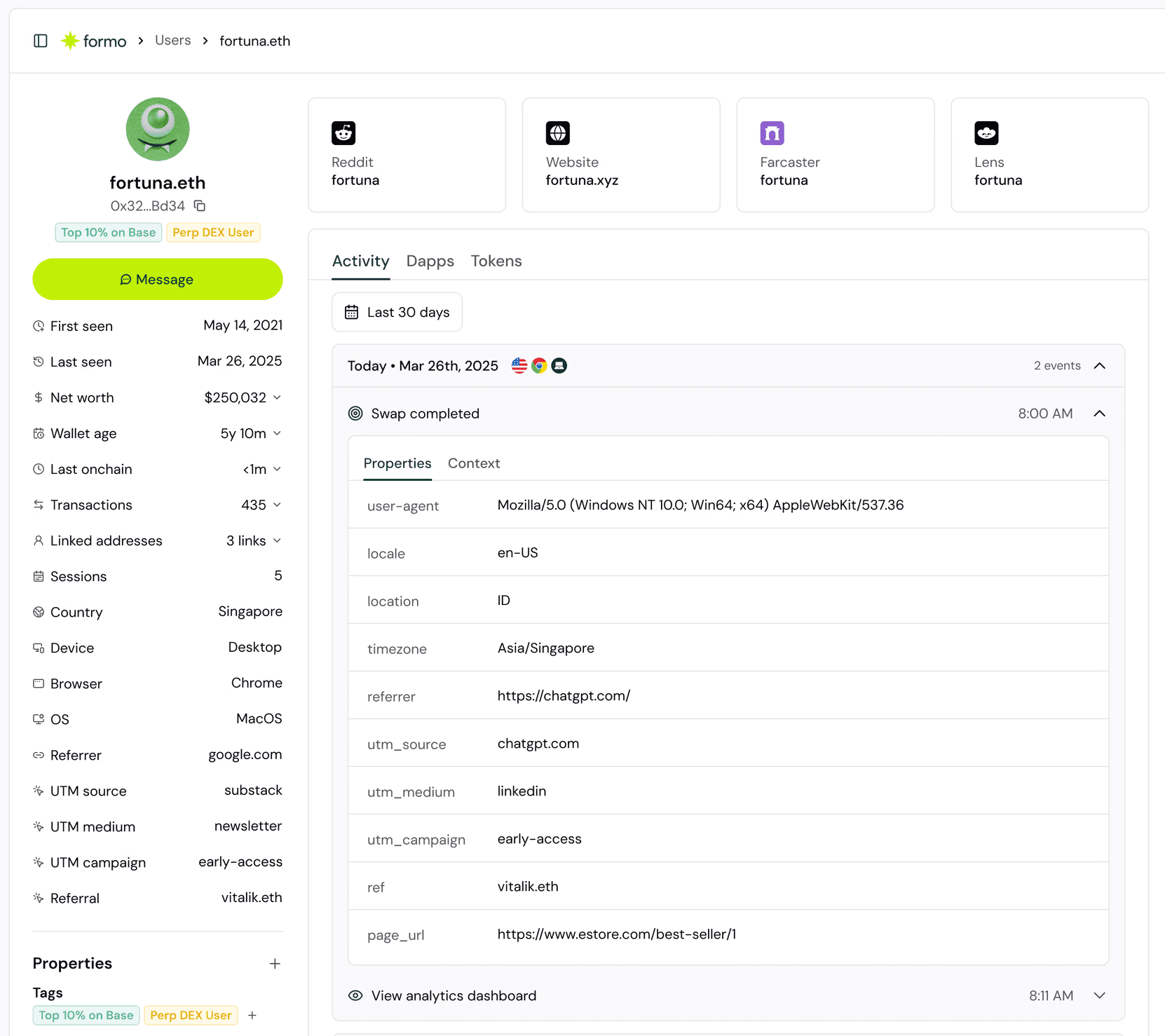Open the Context tab of event properties
This screenshot has height=1036, width=1165.
[x=474, y=463]
